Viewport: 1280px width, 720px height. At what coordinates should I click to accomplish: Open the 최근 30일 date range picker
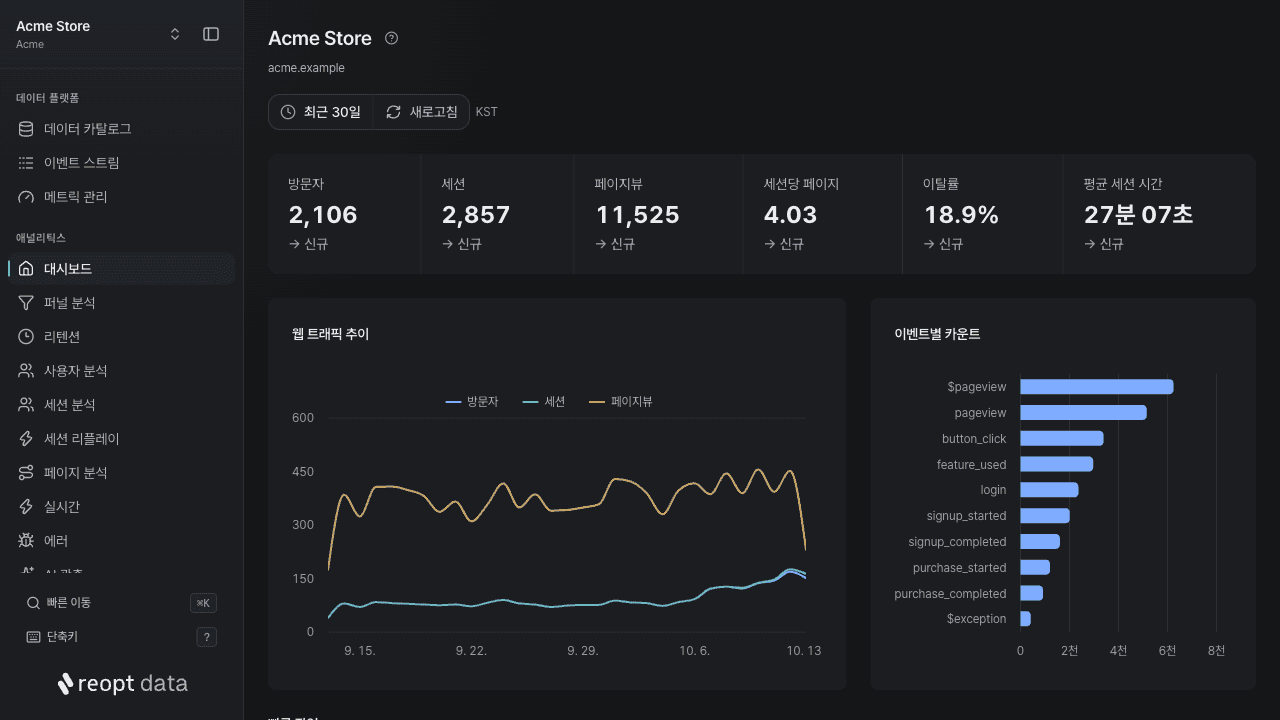click(321, 112)
